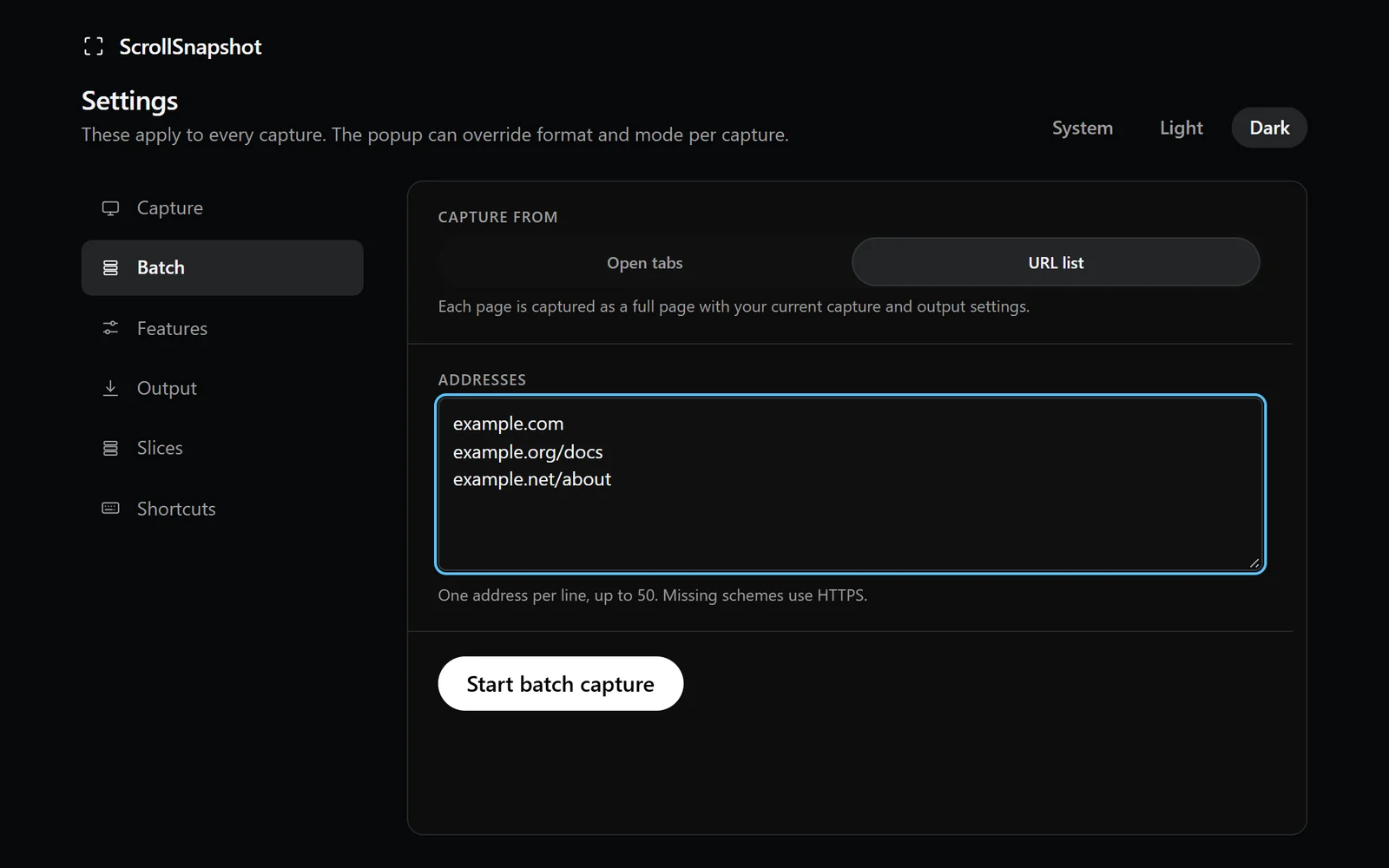
Task: Click the ADDRESSES section label
Action: [482, 379]
